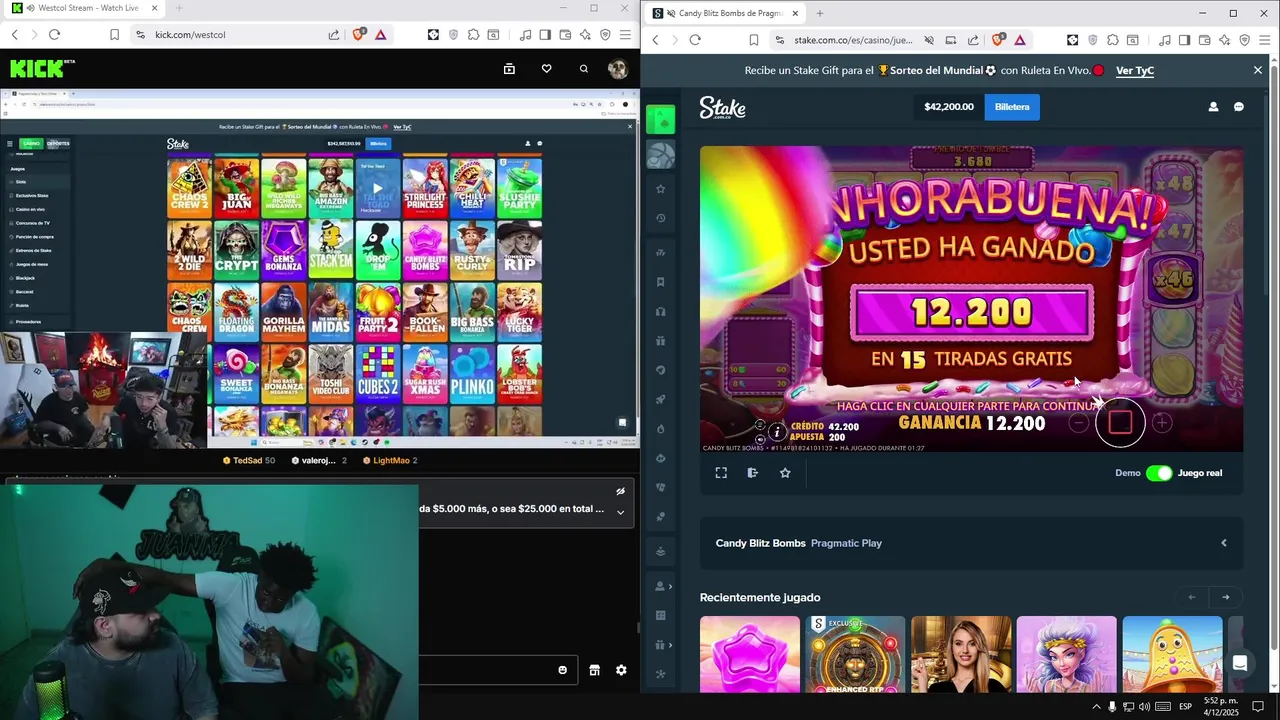Click Brave Shields icon in Kick window
This screenshot has width=1280, height=720.
[x=359, y=34]
